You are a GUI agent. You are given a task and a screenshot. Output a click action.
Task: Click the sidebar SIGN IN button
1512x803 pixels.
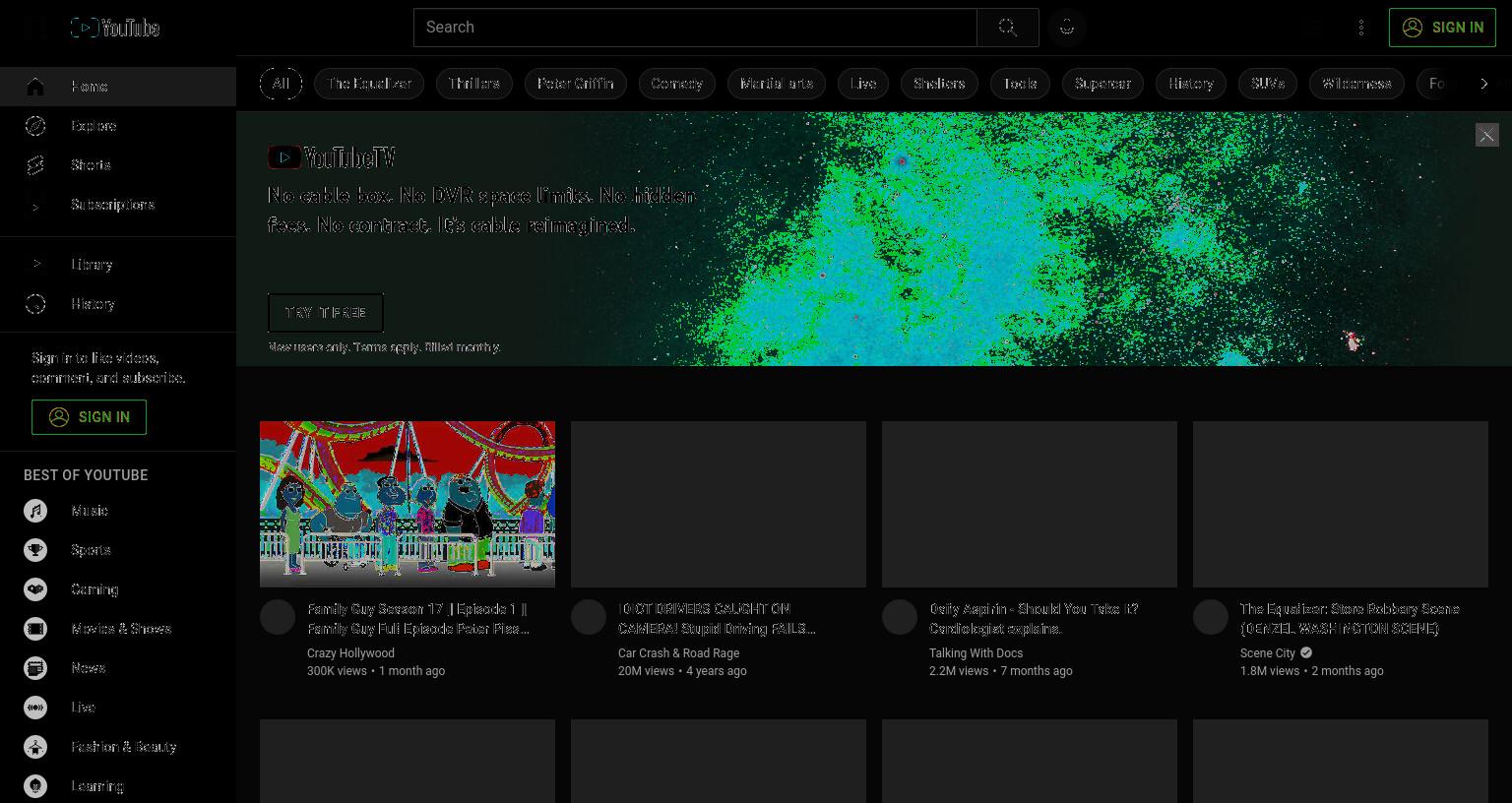pos(89,417)
